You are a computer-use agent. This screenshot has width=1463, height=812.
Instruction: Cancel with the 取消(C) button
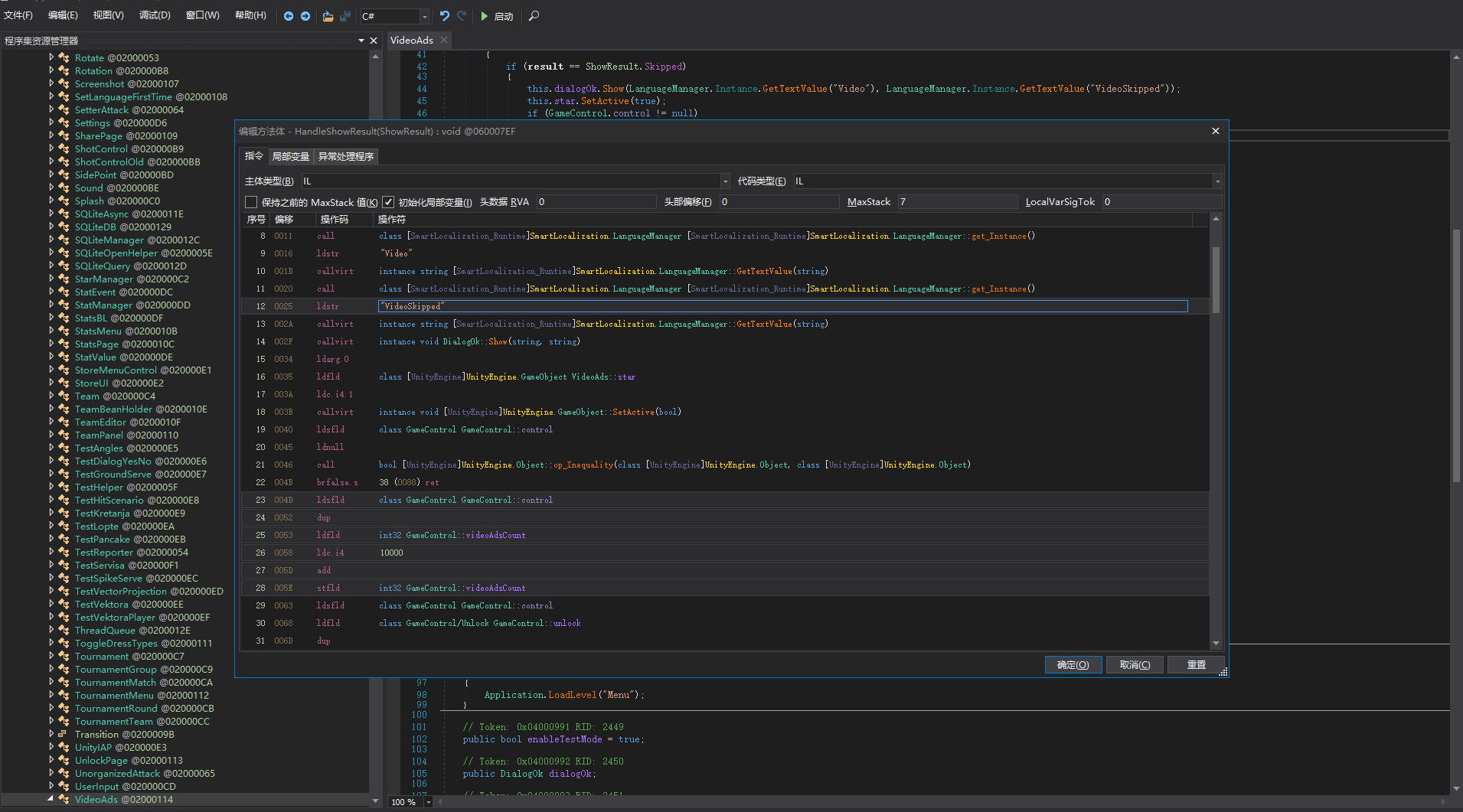[x=1135, y=664]
